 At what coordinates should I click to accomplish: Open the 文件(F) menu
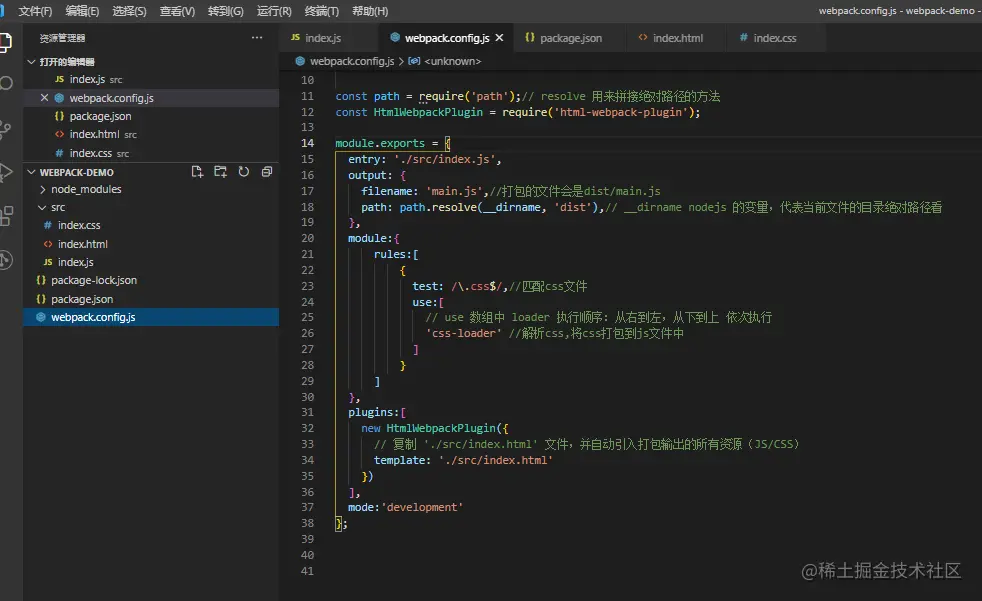[x=35, y=11]
